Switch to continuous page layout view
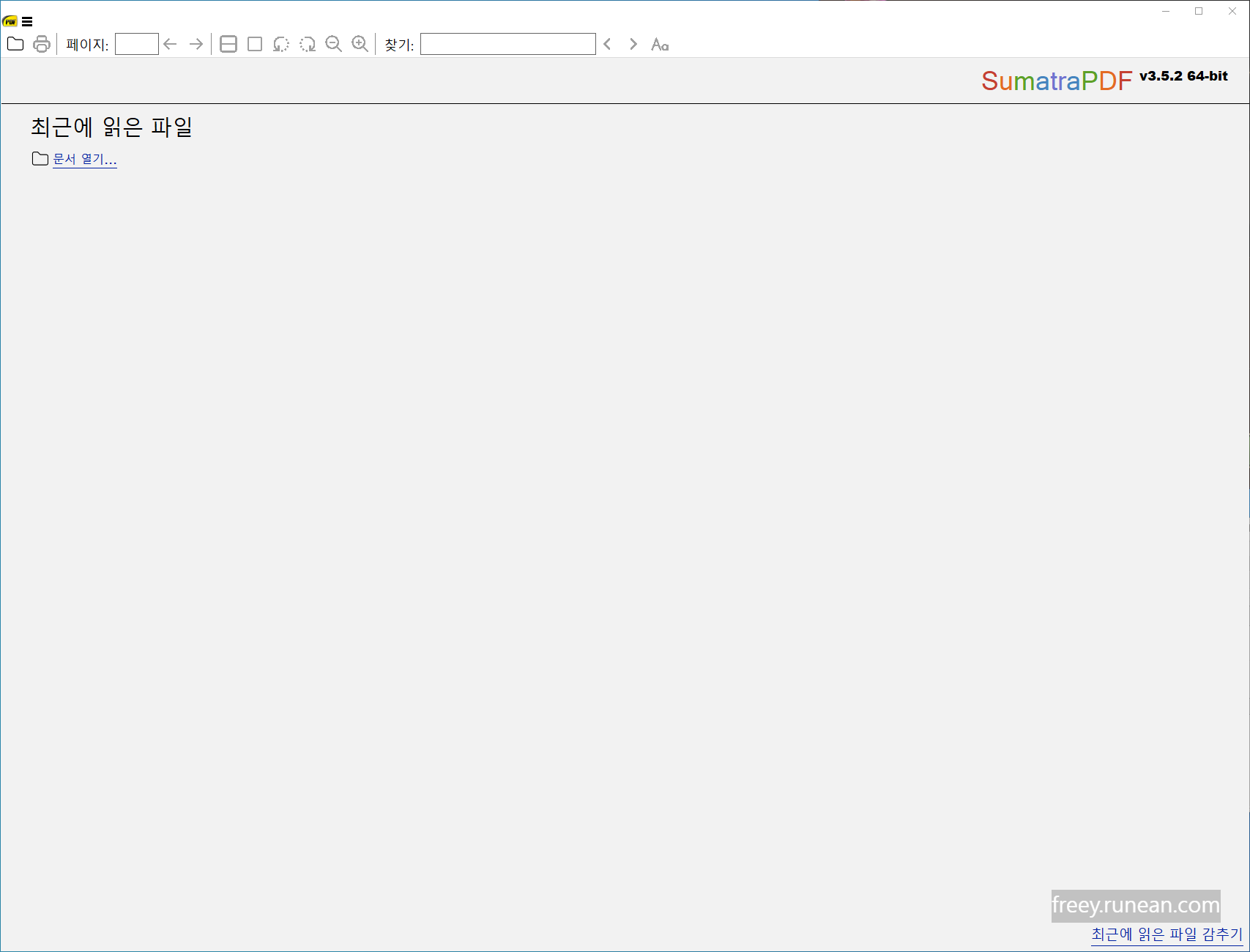Viewport: 1250px width, 952px height. point(228,44)
